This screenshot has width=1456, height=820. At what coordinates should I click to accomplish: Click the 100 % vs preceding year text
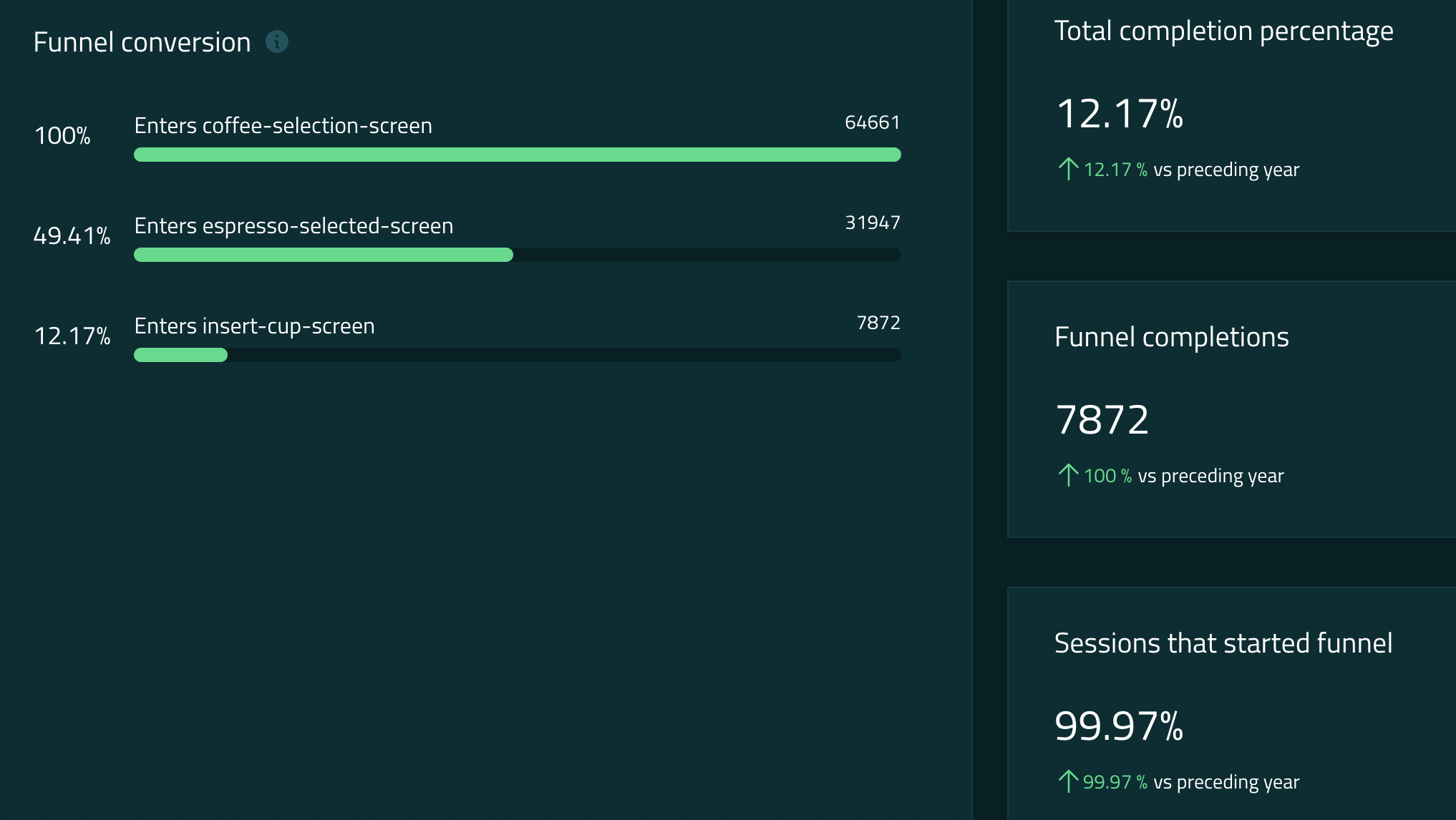1183,476
